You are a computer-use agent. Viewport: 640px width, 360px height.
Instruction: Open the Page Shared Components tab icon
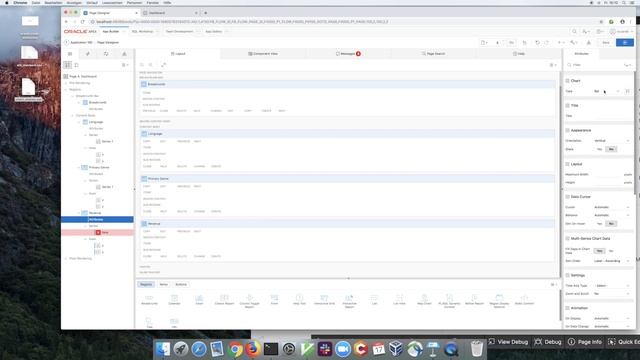coord(124,54)
